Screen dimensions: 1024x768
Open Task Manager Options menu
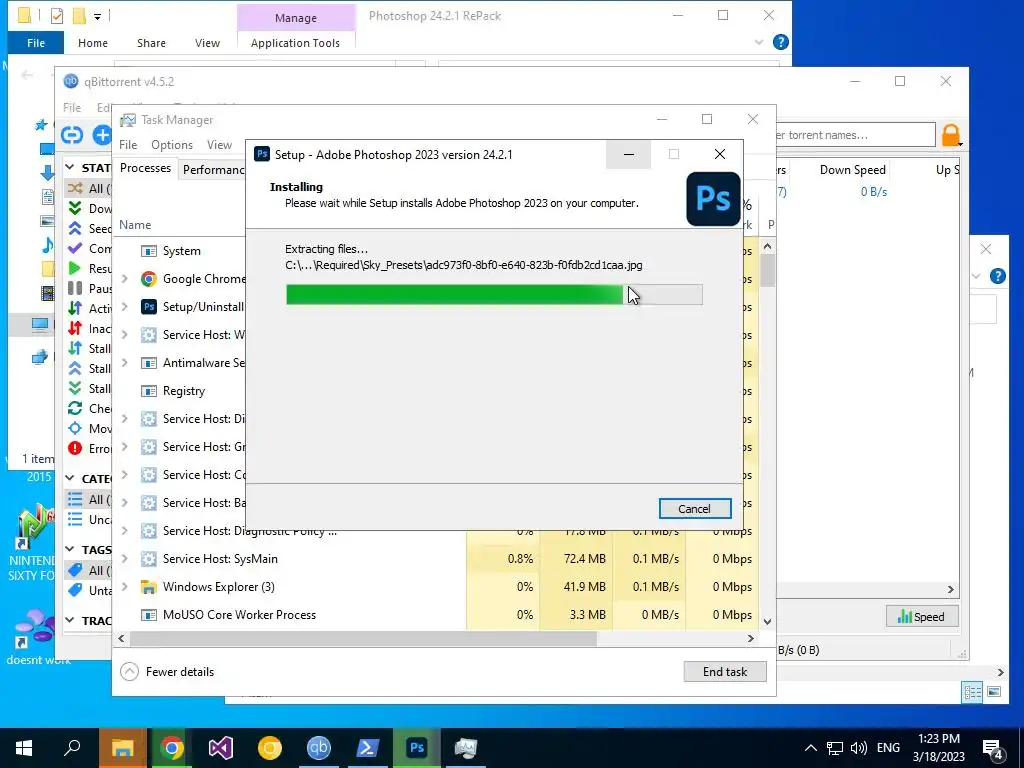click(172, 145)
